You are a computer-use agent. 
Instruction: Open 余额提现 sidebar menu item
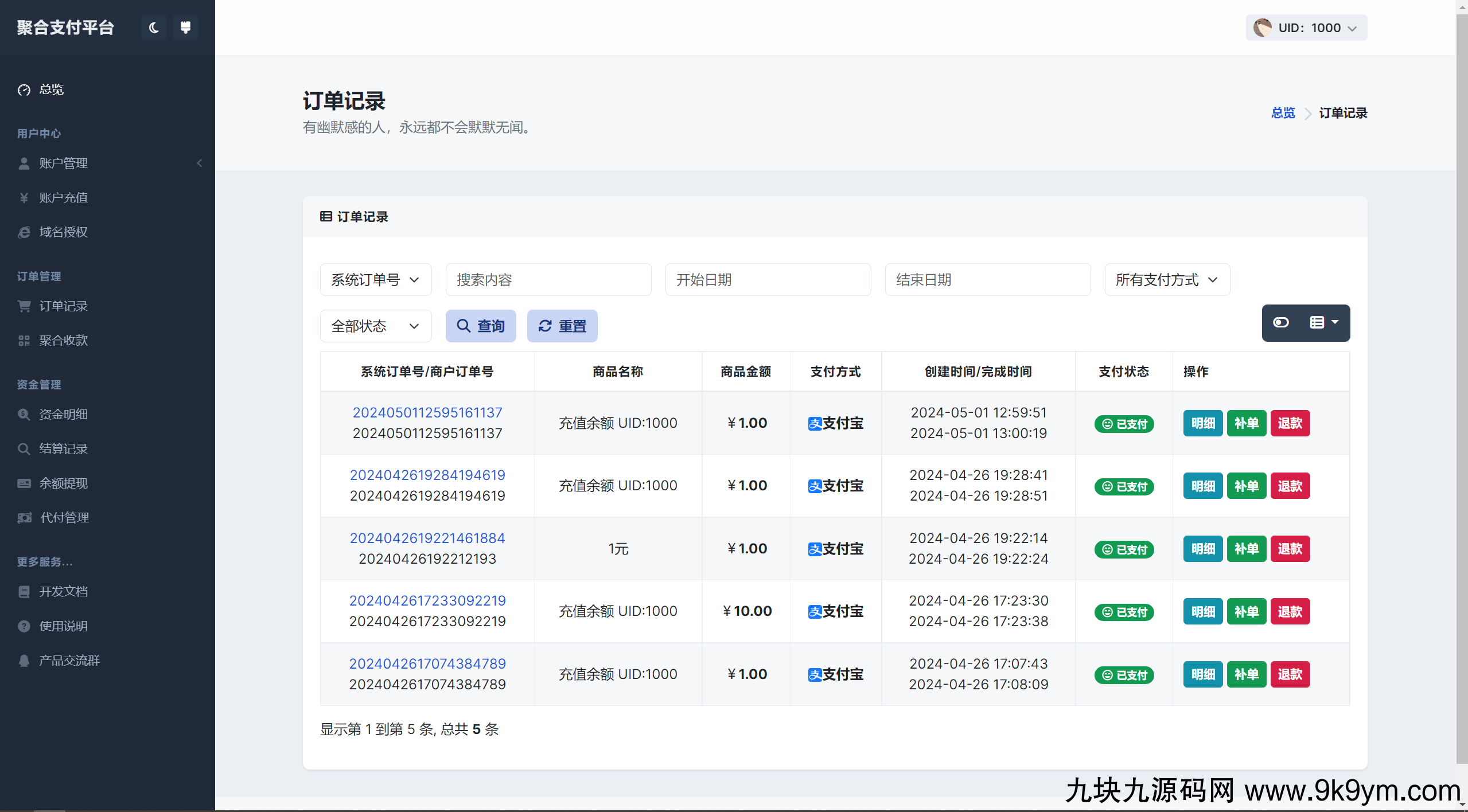click(63, 483)
